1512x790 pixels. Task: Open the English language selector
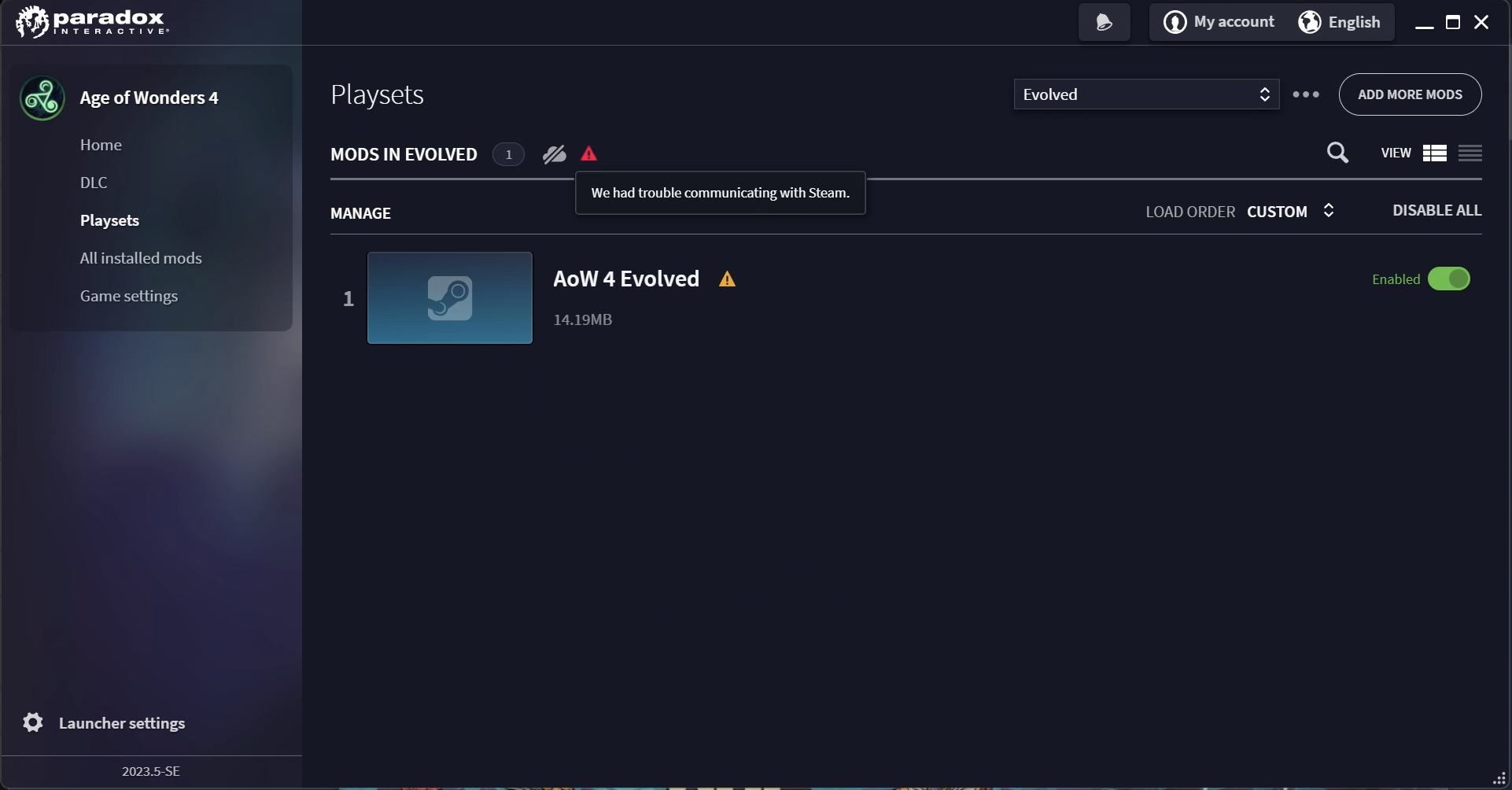(x=1339, y=22)
